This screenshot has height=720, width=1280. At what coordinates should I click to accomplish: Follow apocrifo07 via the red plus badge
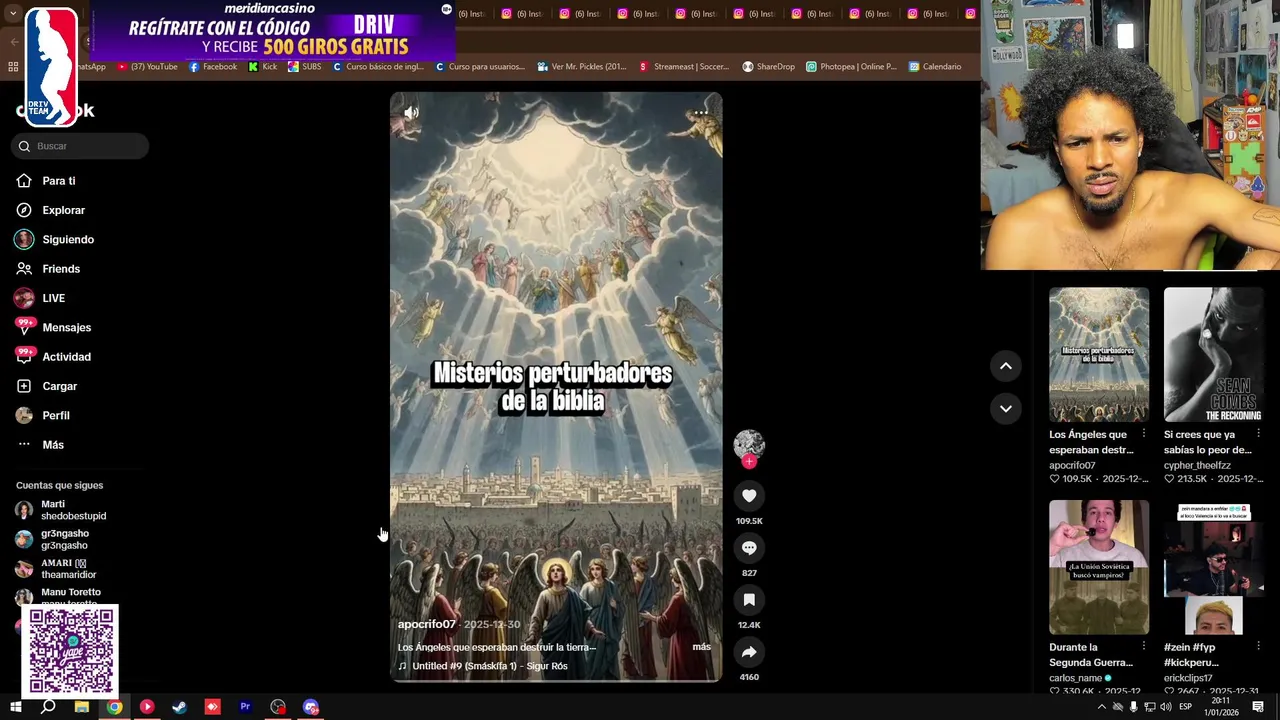coord(749,461)
